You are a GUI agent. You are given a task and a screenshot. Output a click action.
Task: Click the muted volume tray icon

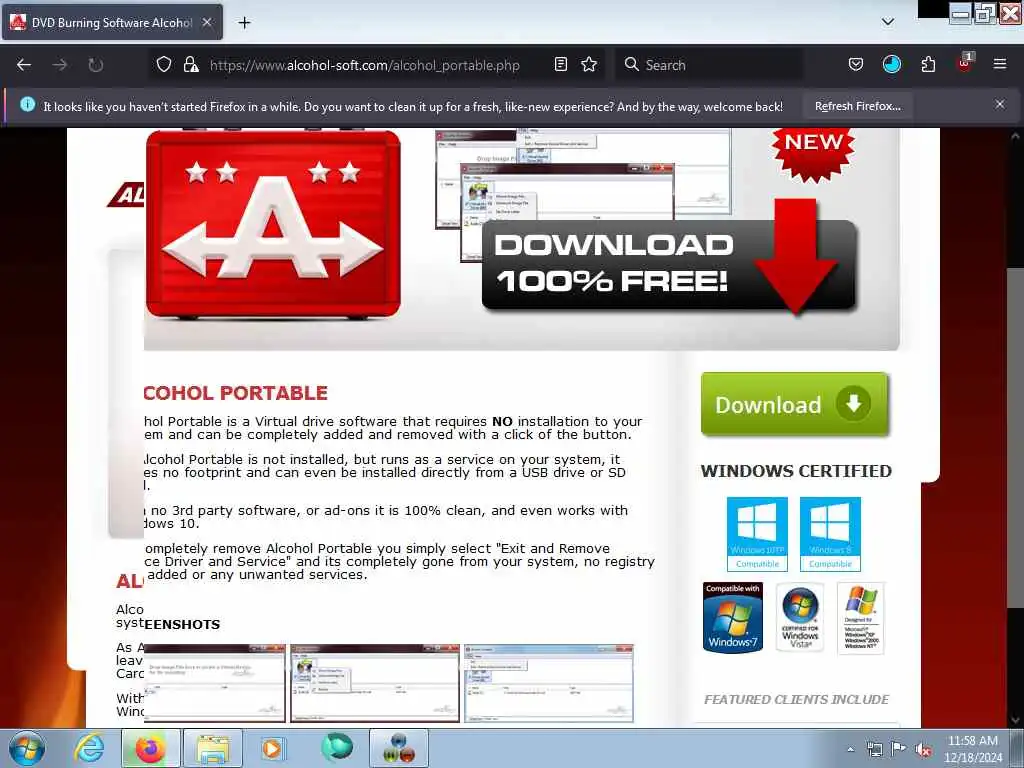tap(923, 750)
